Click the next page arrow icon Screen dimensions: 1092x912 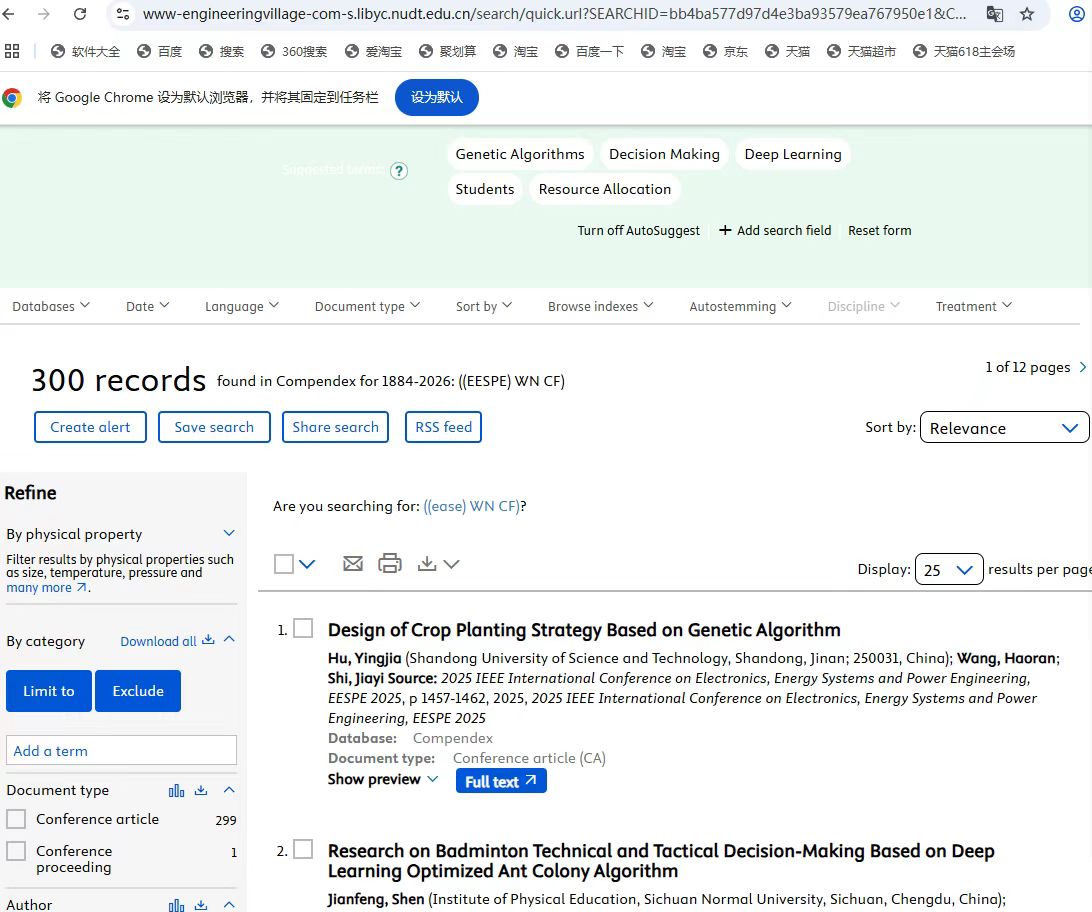pyautogui.click(x=1082, y=367)
